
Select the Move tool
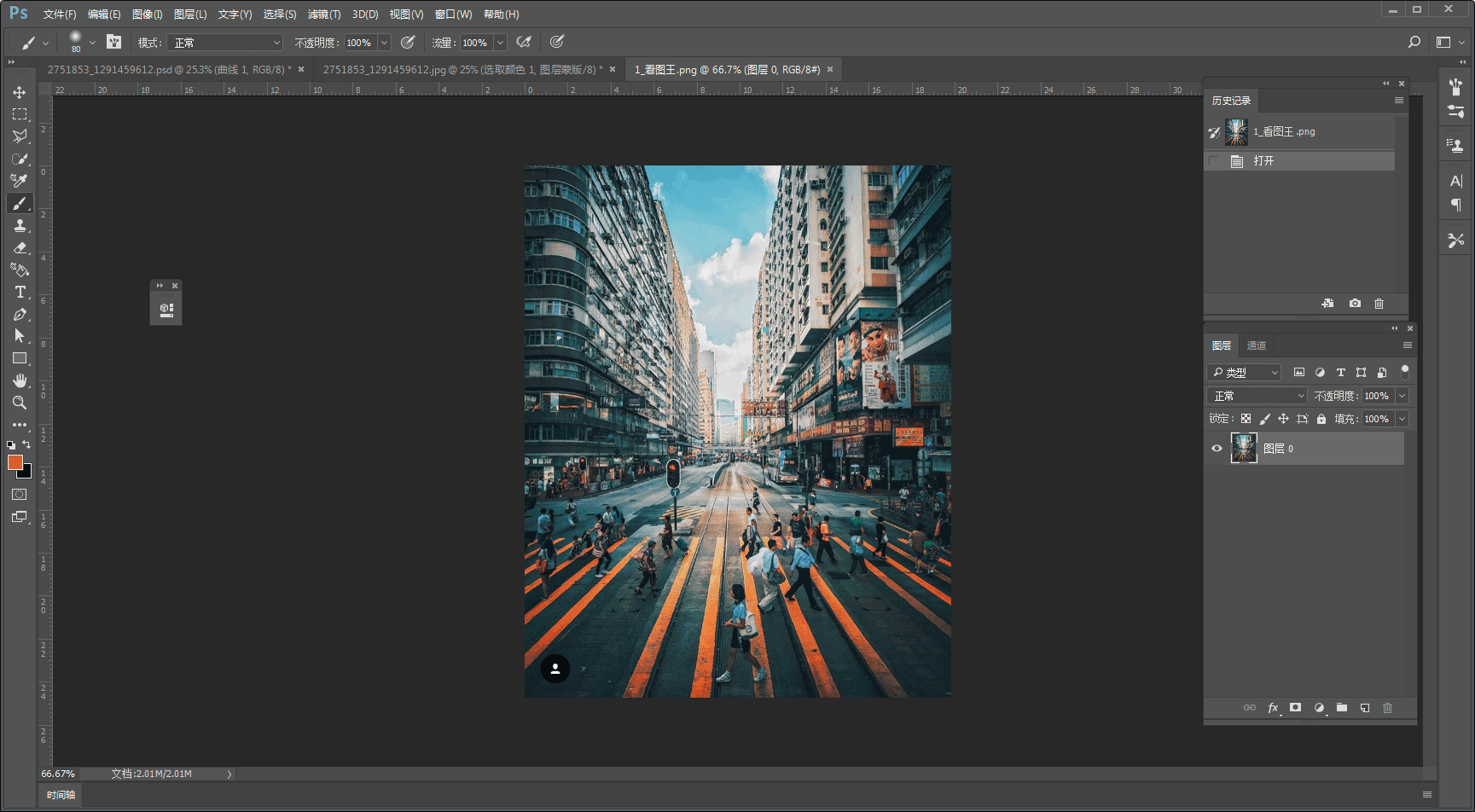point(19,92)
